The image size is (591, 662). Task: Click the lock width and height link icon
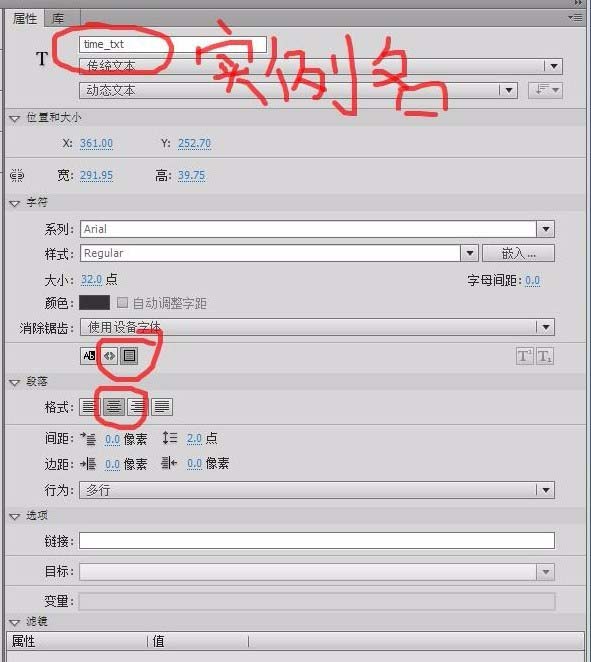coord(17,175)
